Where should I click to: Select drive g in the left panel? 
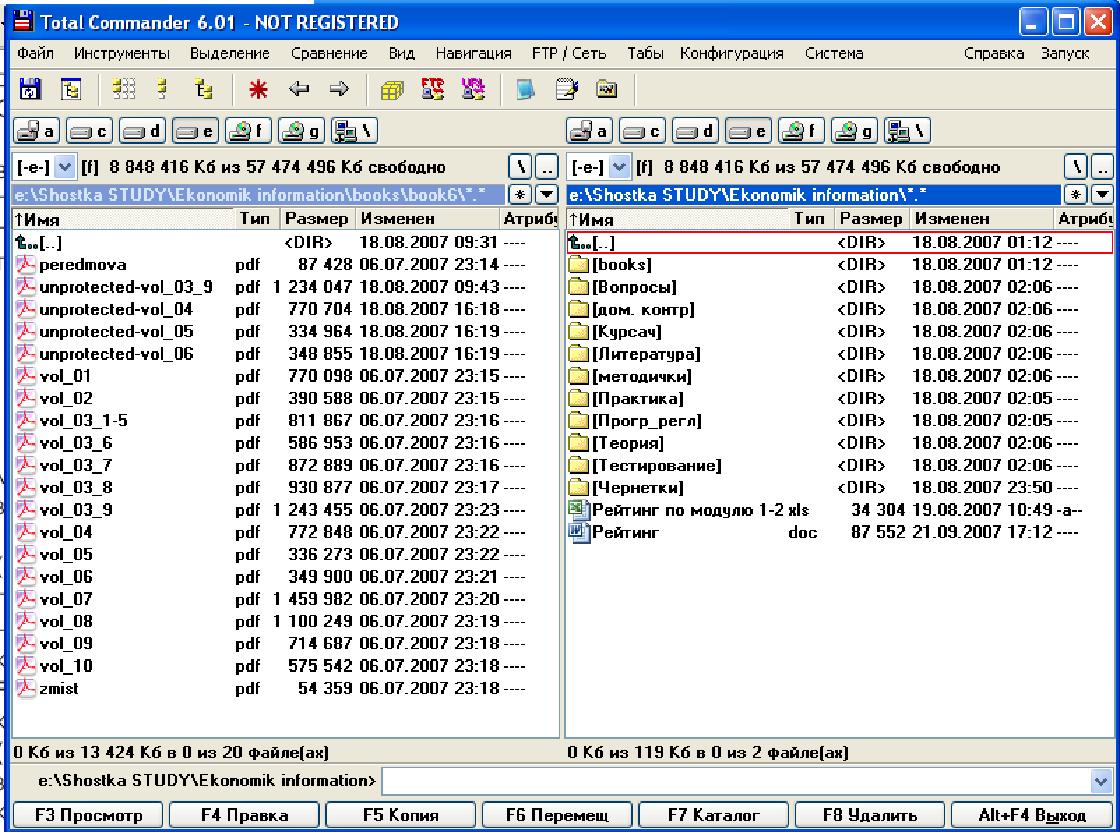click(x=300, y=131)
